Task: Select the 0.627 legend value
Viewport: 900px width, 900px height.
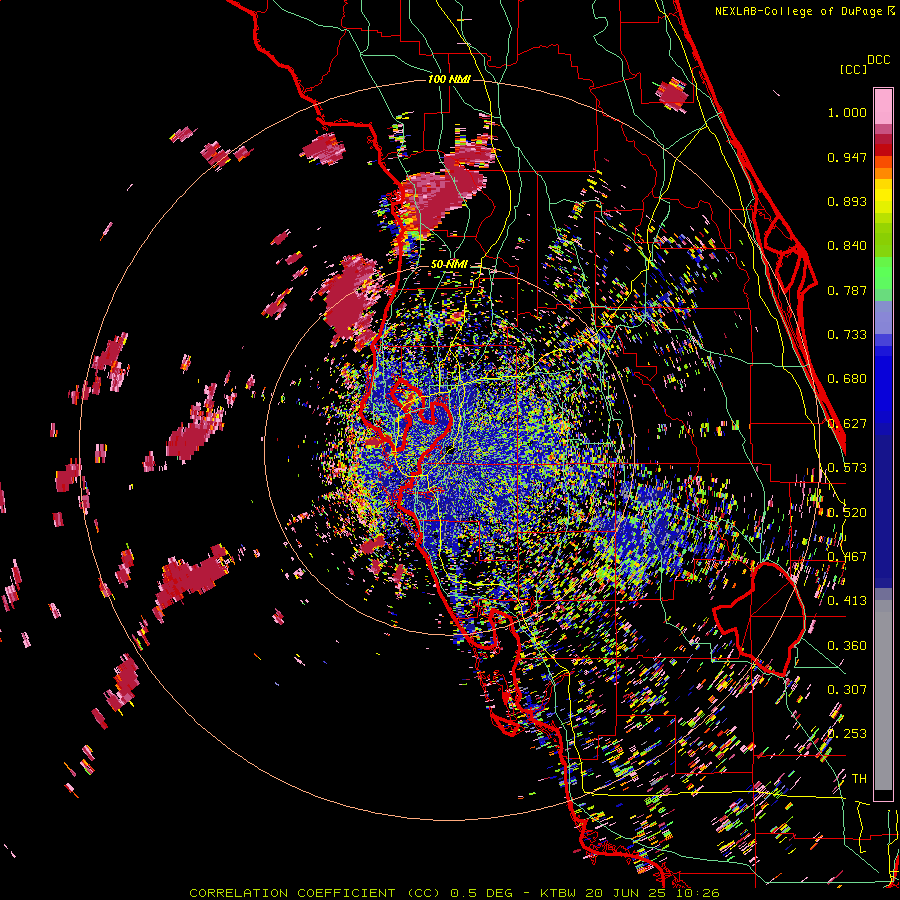Action: 847,424
